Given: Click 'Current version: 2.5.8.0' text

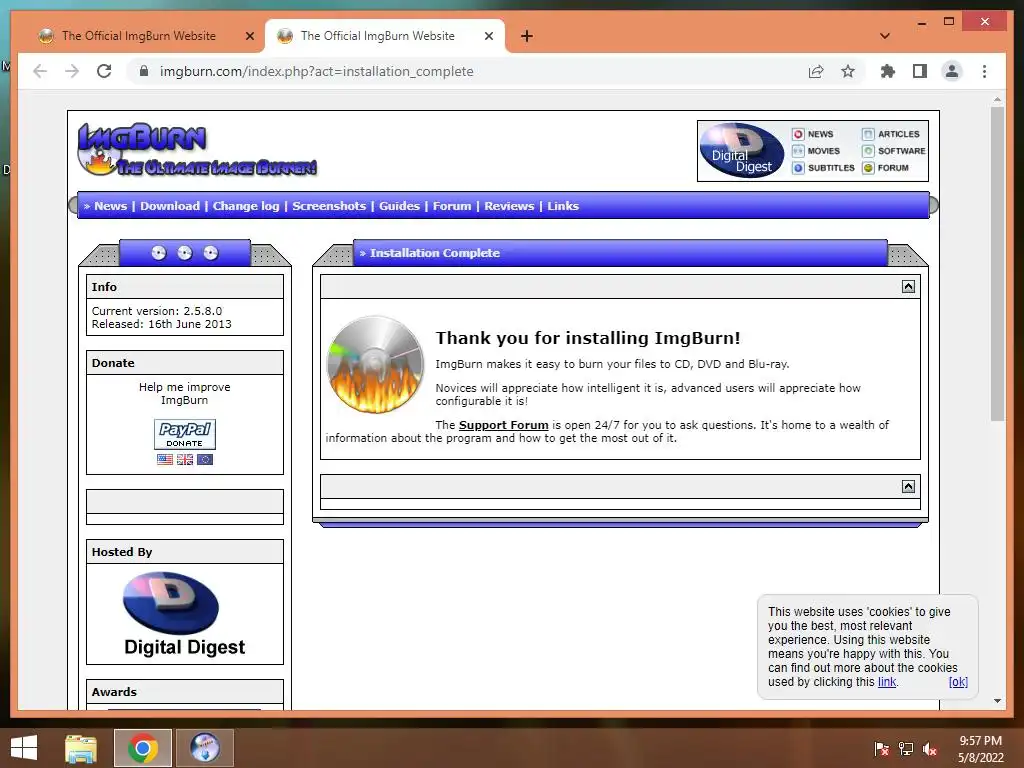Looking at the screenshot, I should tap(157, 312).
